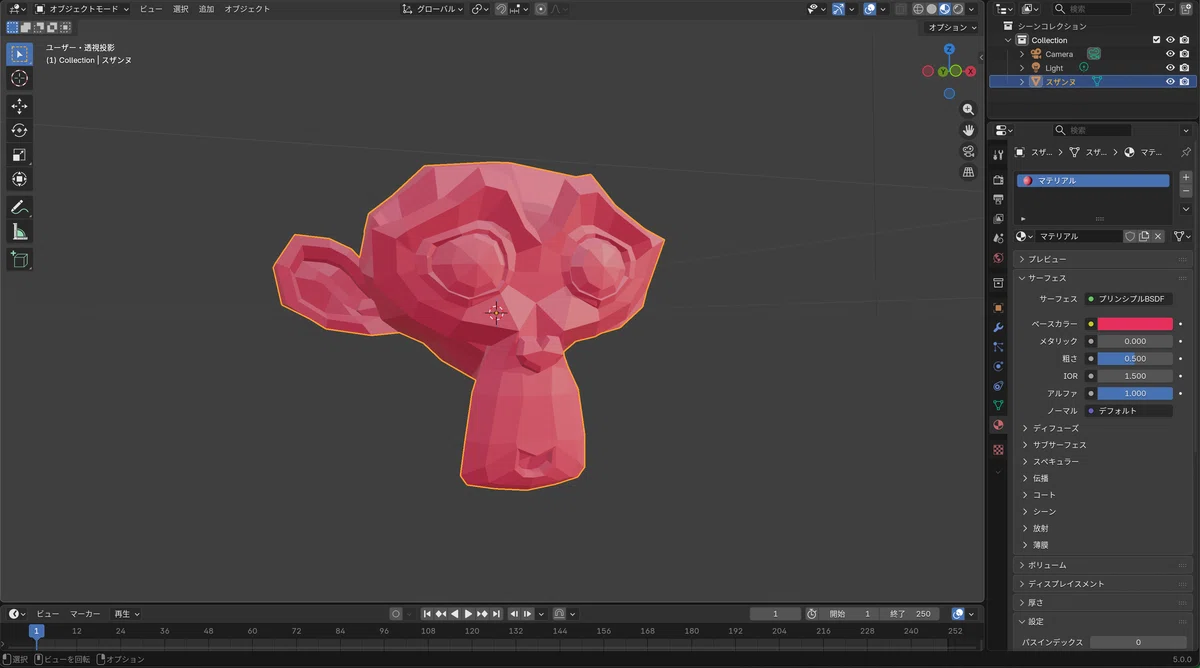Image resolution: width=1200 pixels, height=668 pixels.
Task: Open the オブジェクトモード mode dropdown
Action: 82,9
